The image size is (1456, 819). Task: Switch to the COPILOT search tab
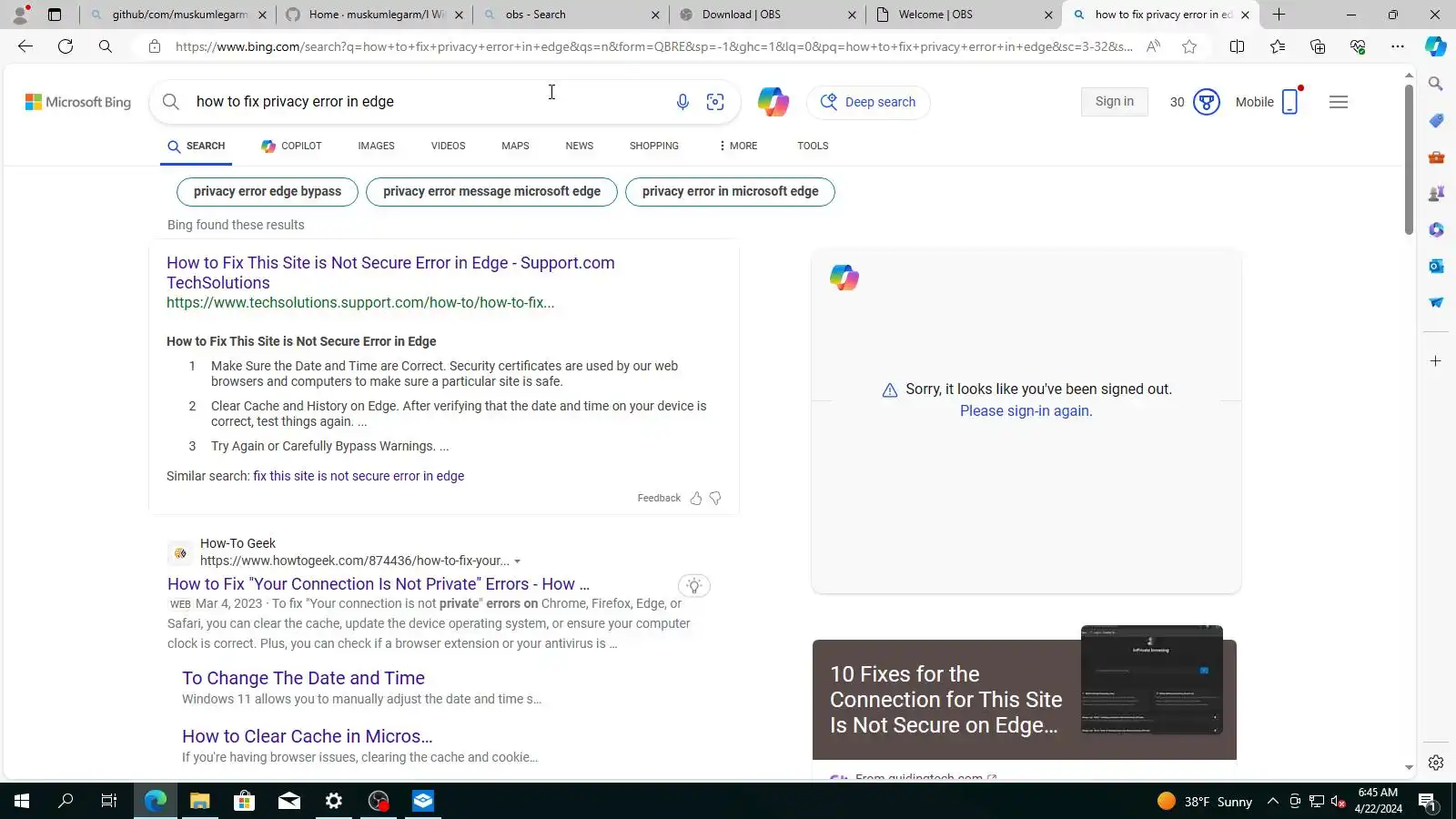click(291, 146)
